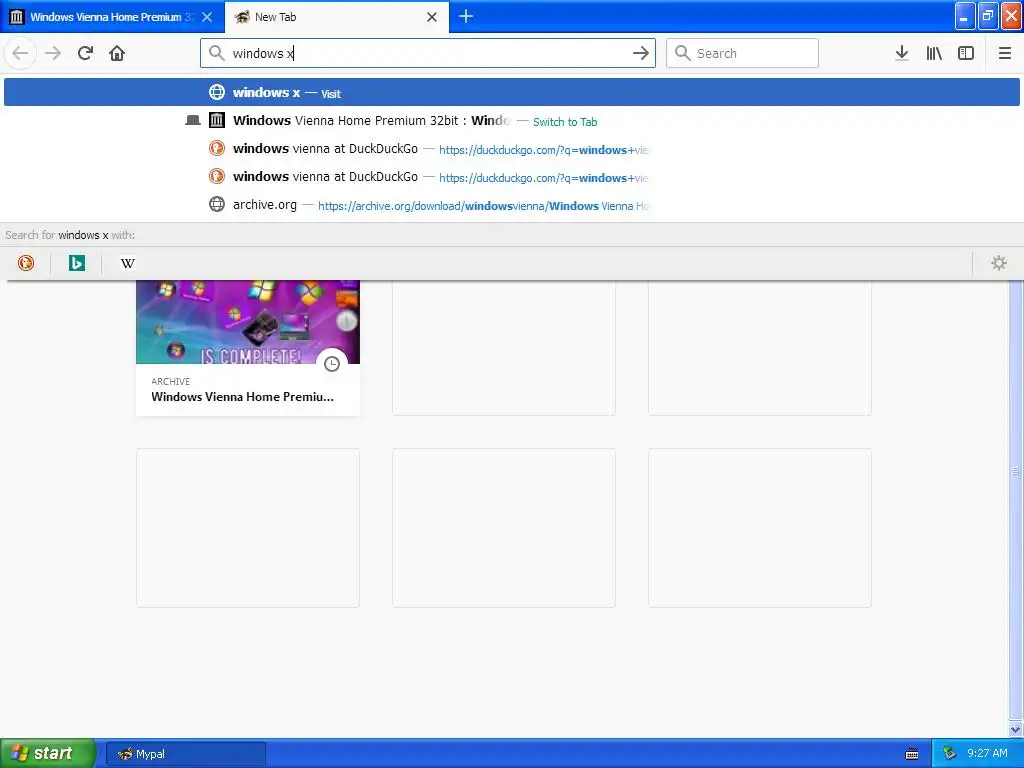
Task: Click the back navigation arrow
Action: (x=20, y=53)
